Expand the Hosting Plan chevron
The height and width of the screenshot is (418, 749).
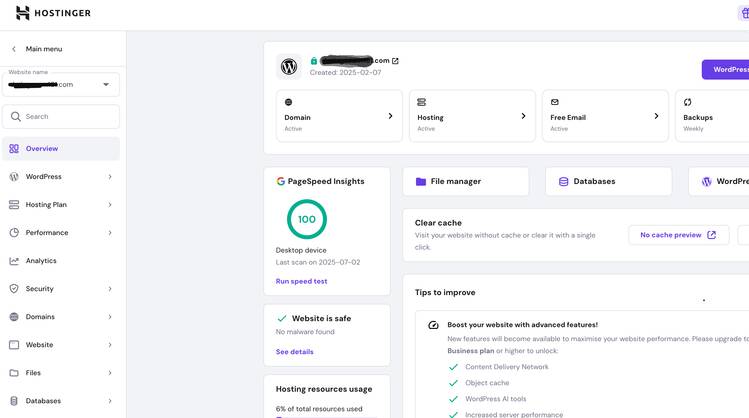pyautogui.click(x=110, y=204)
